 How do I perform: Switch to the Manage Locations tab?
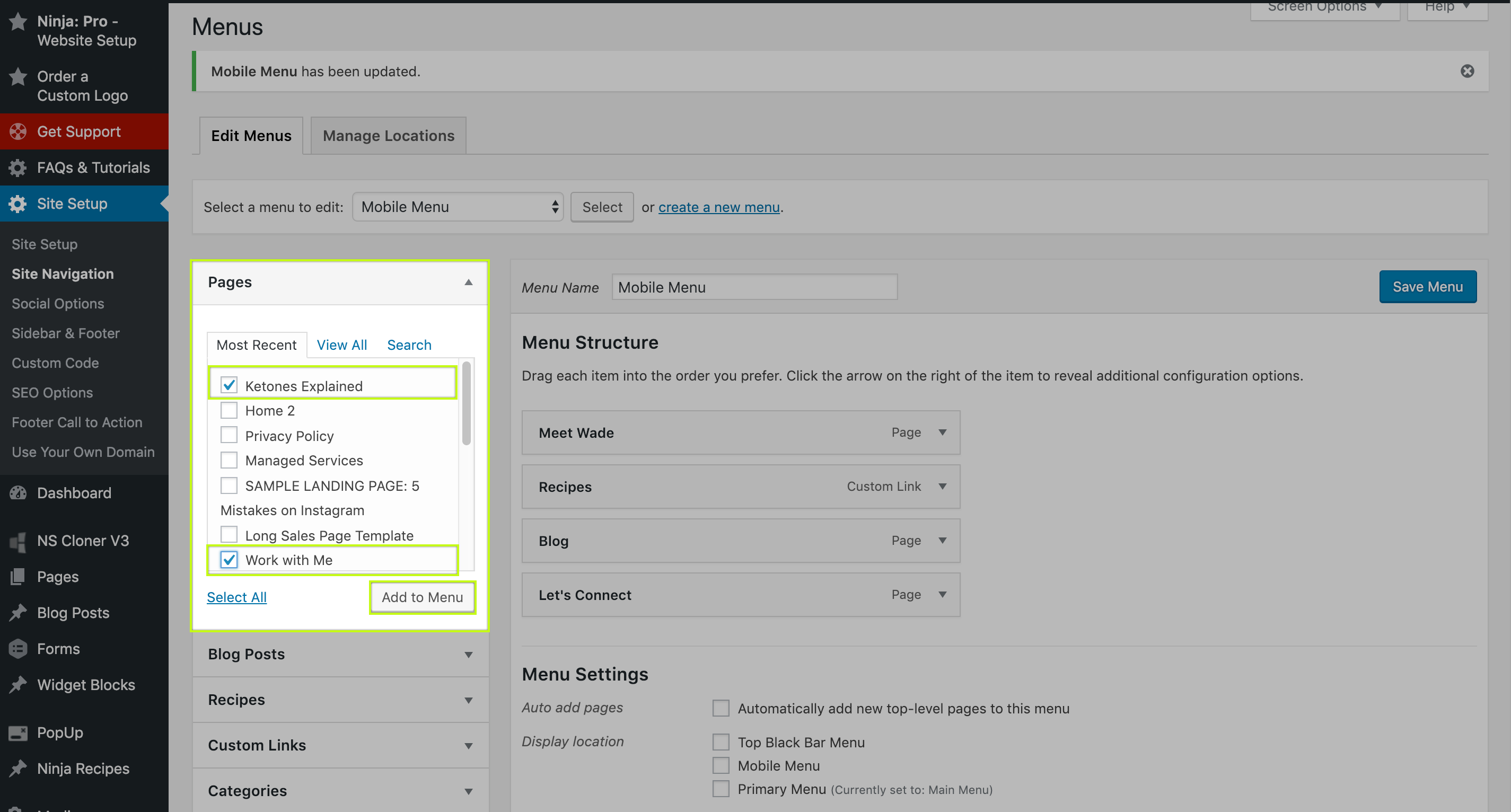(388, 136)
